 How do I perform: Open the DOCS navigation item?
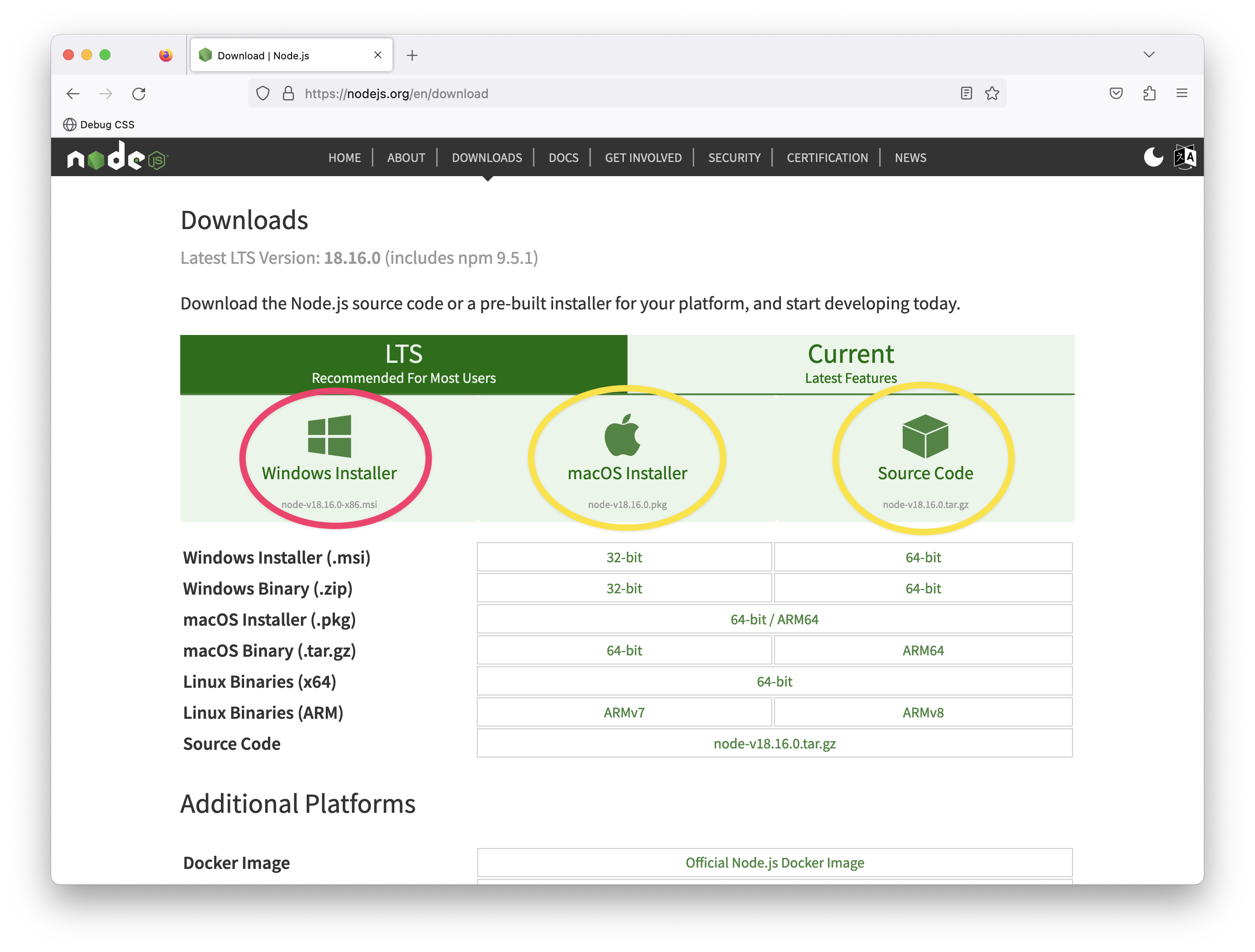(x=564, y=158)
